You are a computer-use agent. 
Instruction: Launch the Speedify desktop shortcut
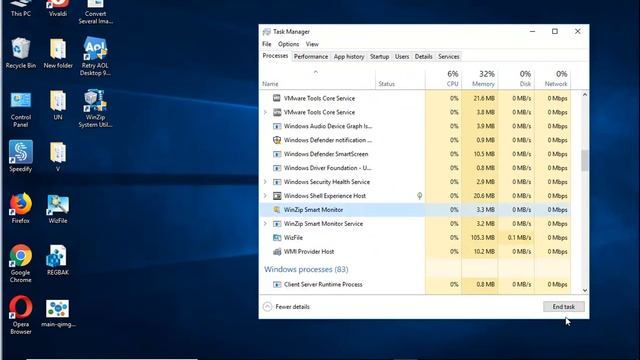tap(20, 156)
